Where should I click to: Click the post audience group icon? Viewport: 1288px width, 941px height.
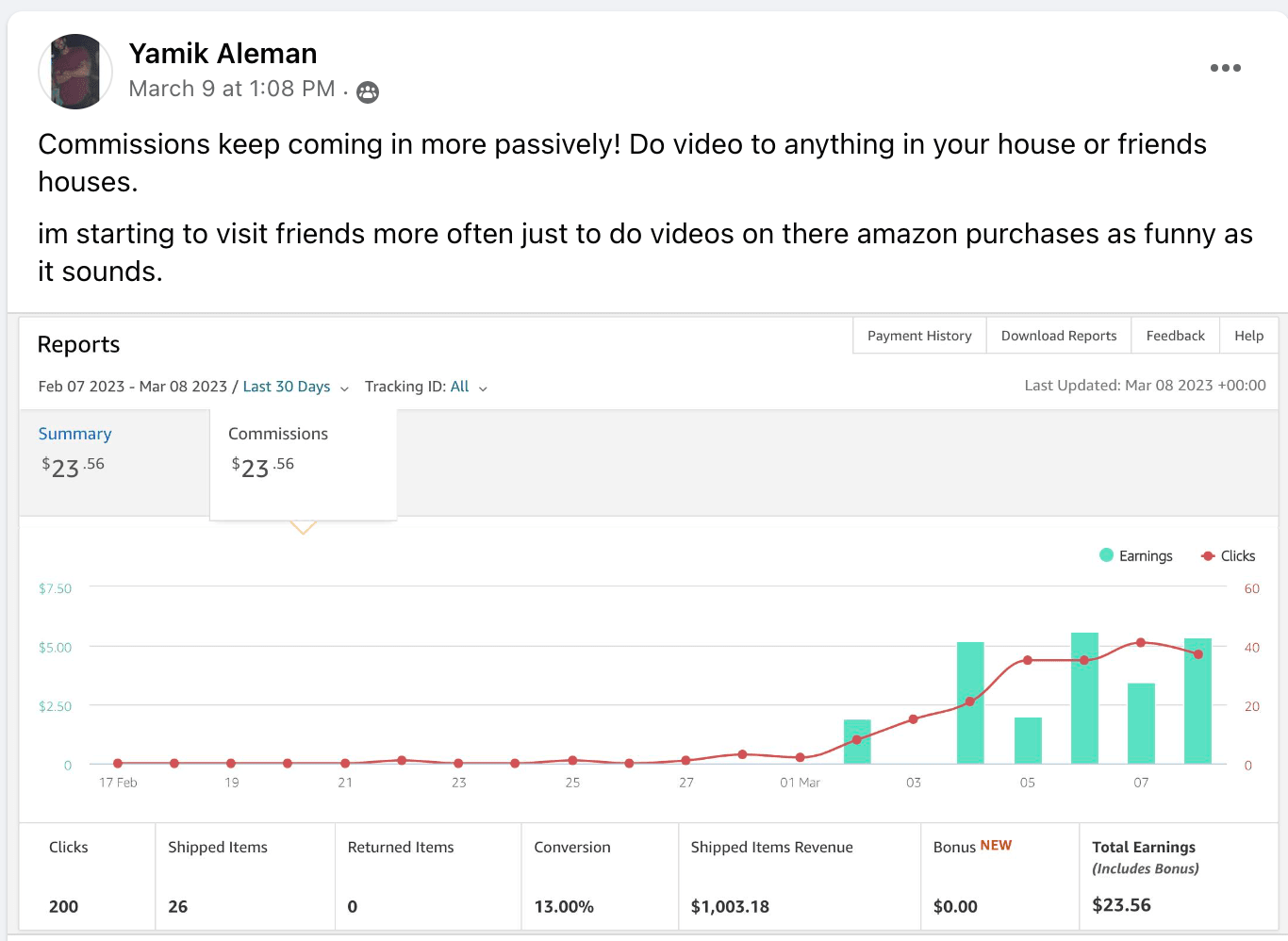pyautogui.click(x=368, y=91)
